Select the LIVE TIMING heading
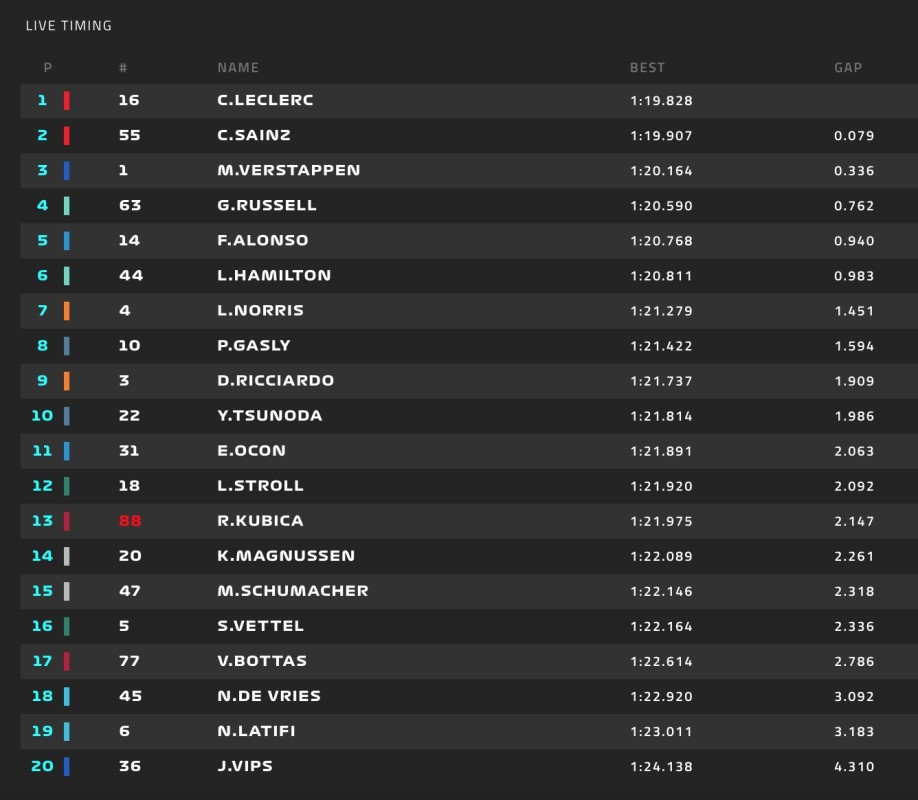This screenshot has width=918, height=800. click(x=68, y=26)
